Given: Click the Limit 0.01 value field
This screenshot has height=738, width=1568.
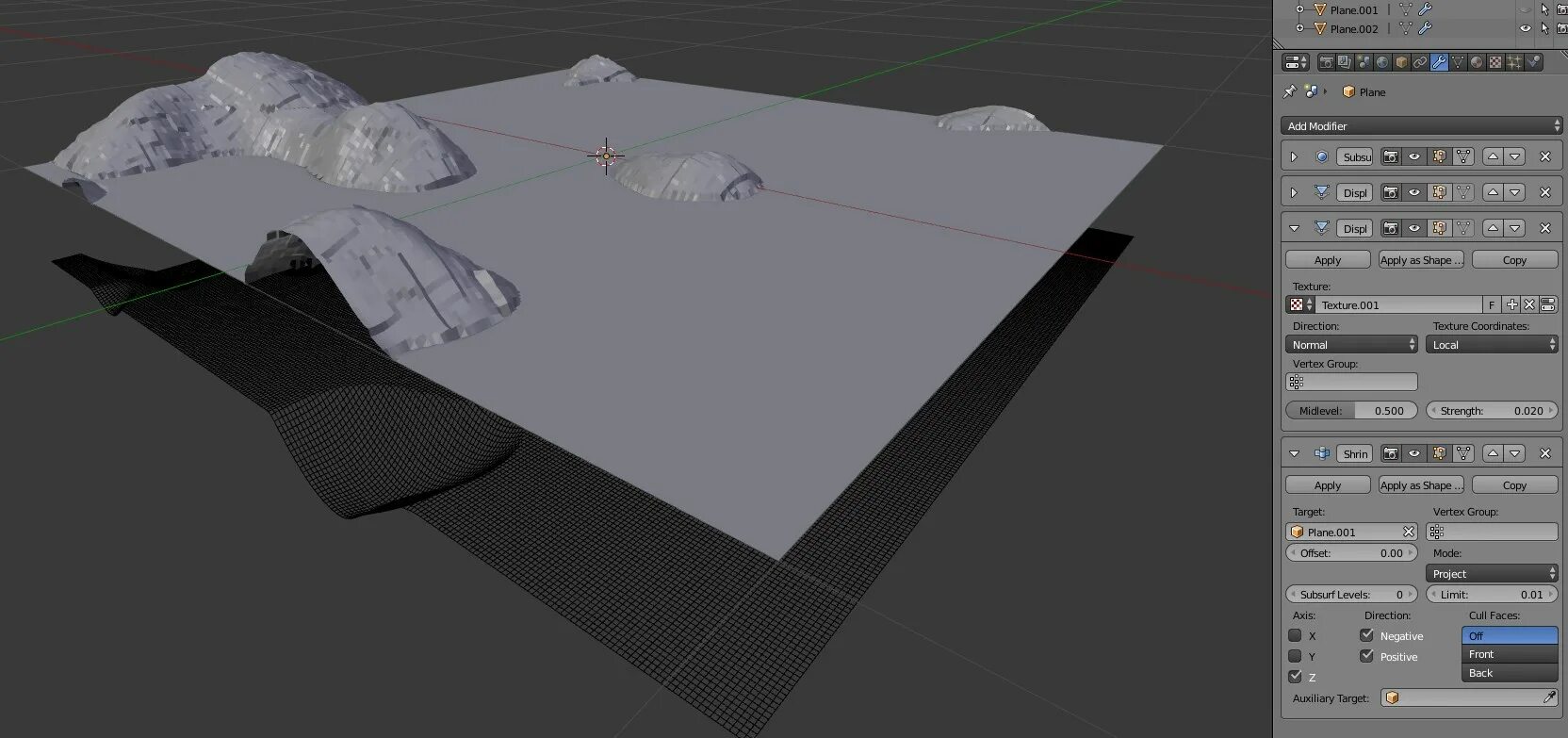Looking at the screenshot, I should (1492, 594).
